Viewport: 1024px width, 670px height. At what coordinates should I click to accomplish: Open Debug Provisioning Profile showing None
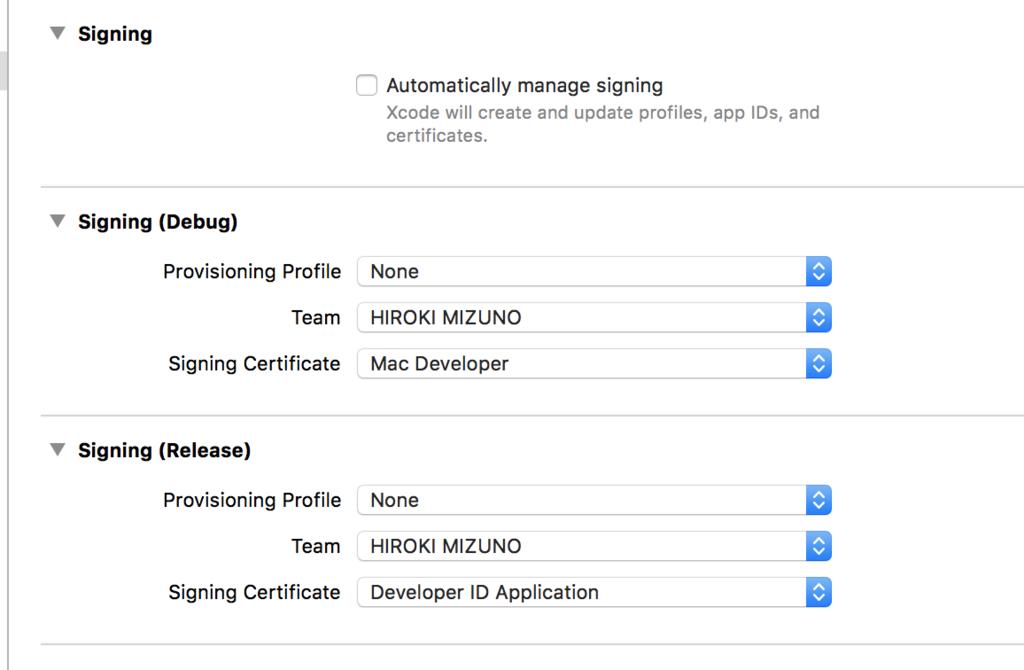(580, 272)
